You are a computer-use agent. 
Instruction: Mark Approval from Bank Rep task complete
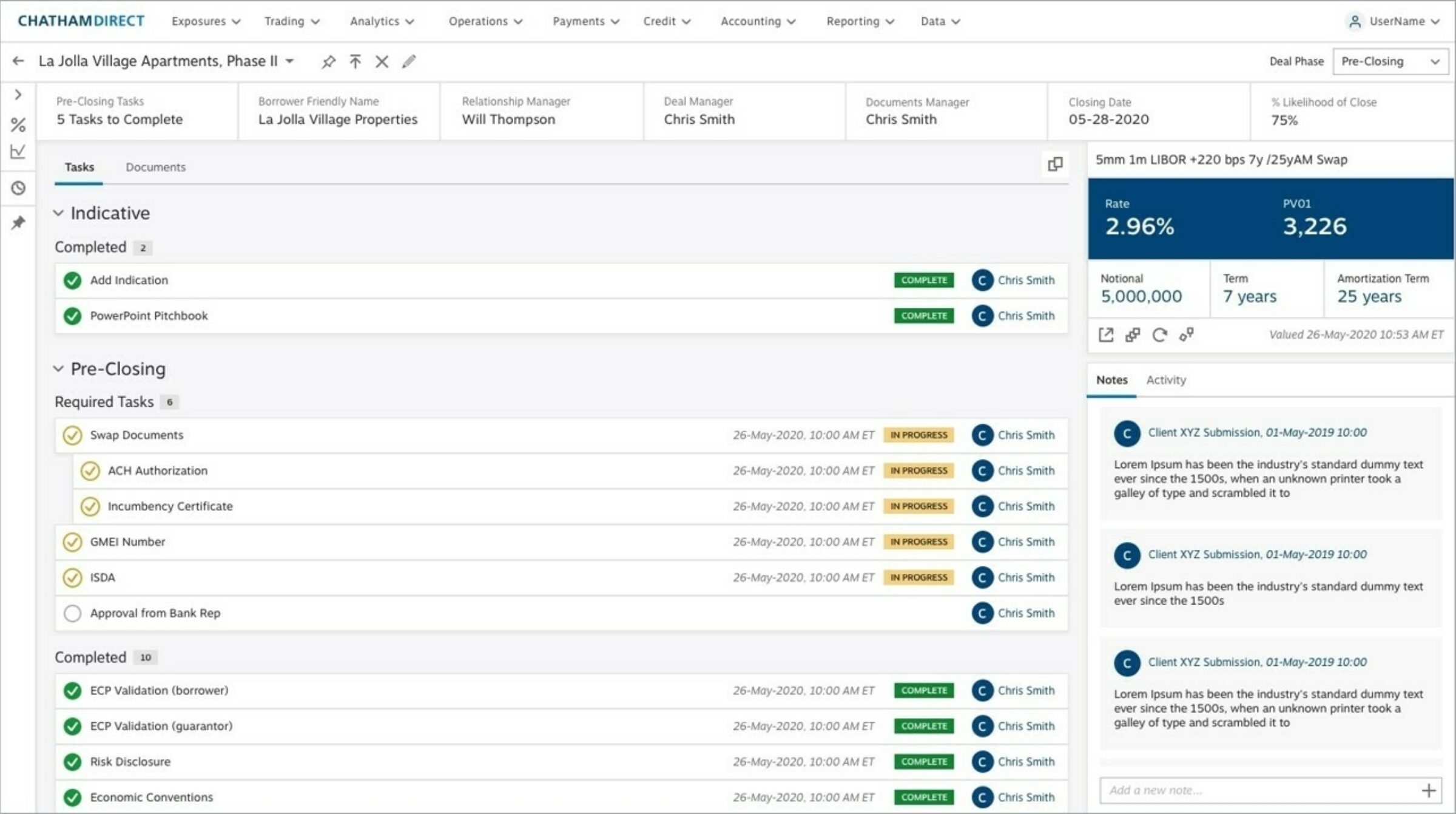(x=72, y=613)
